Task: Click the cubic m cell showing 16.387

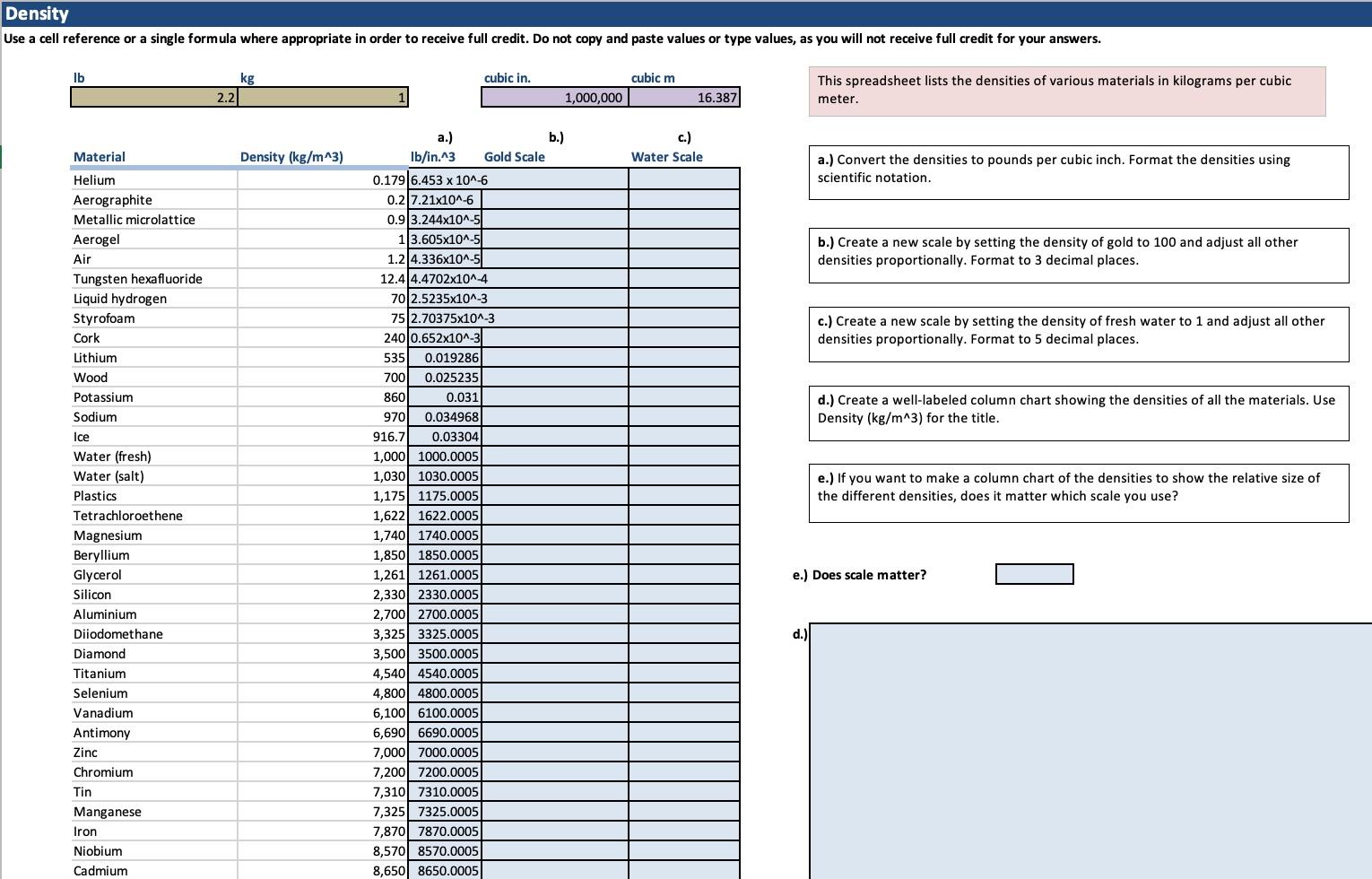Action: coord(685,97)
